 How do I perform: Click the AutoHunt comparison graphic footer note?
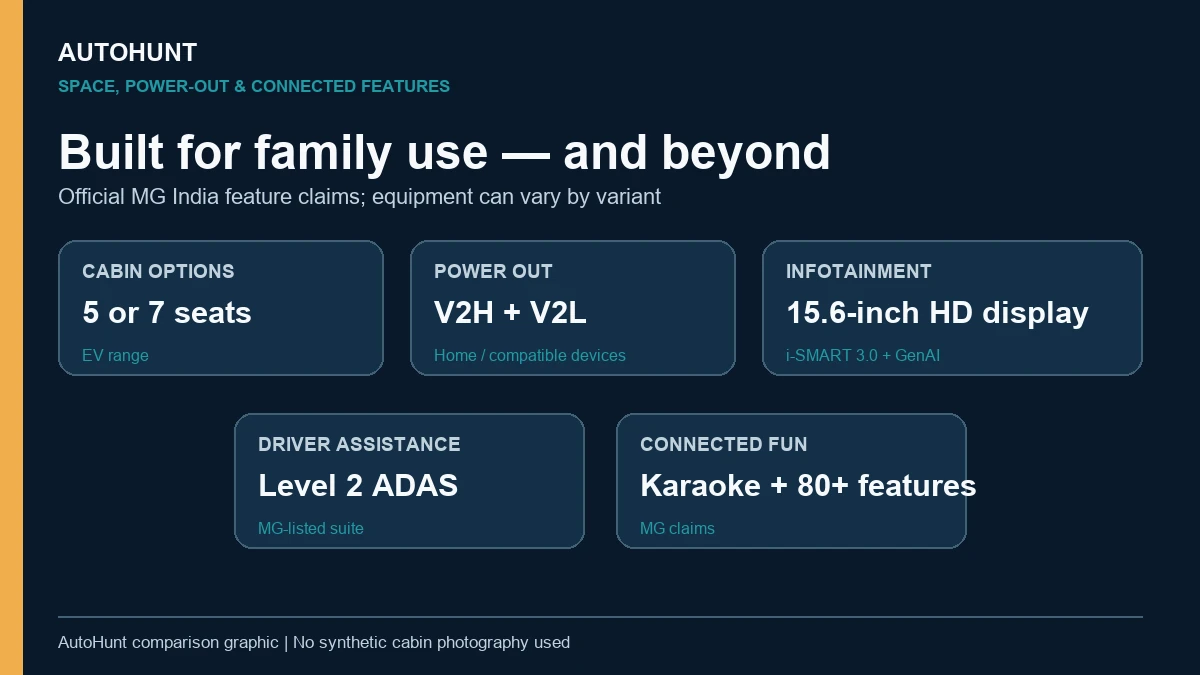[x=314, y=642]
